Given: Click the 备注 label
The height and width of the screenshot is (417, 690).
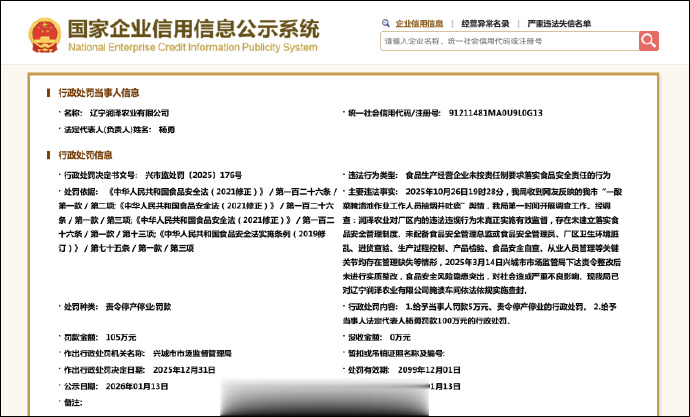Looking at the screenshot, I should pyautogui.click(x=73, y=402).
